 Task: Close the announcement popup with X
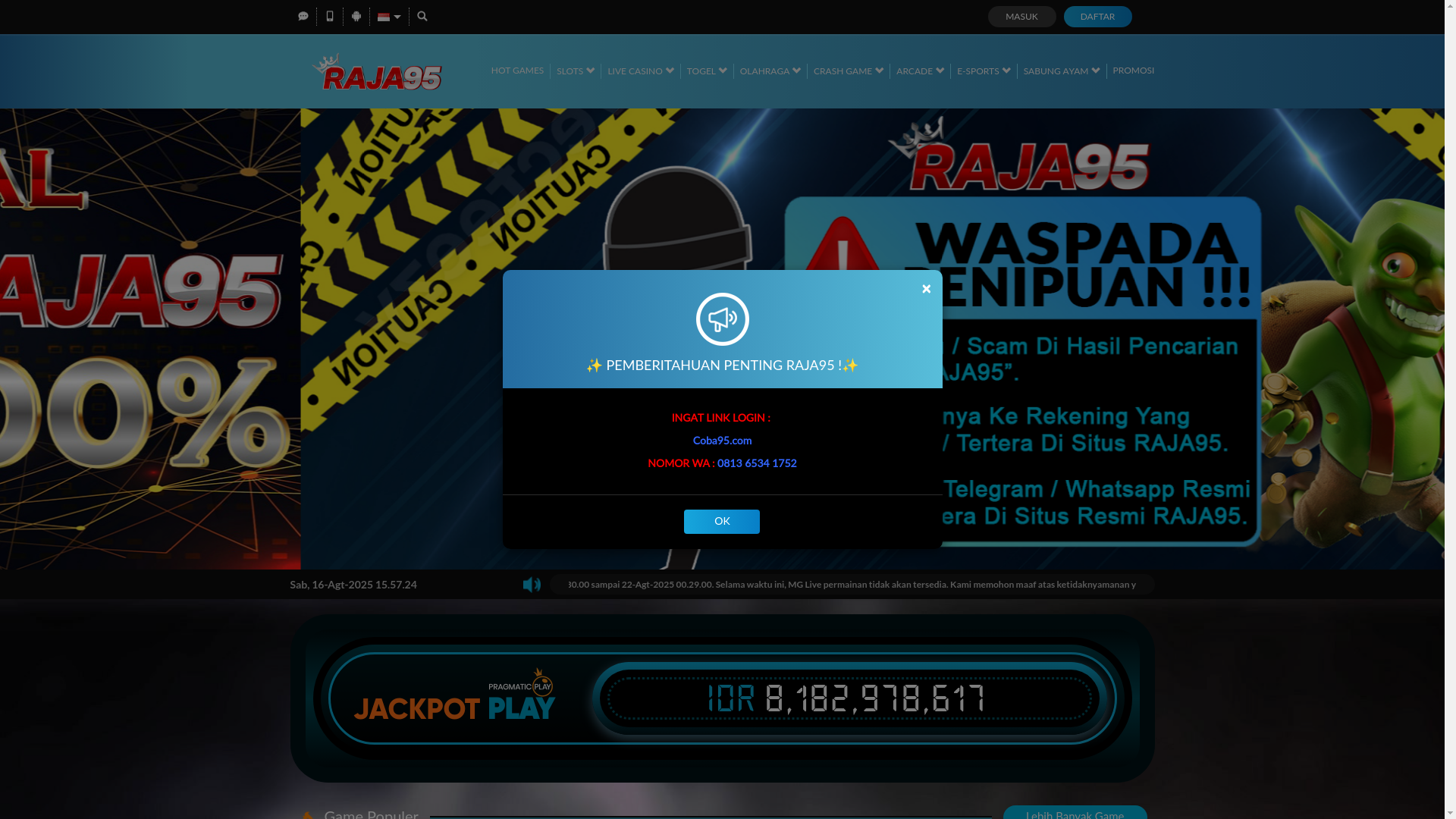pyautogui.click(x=926, y=289)
